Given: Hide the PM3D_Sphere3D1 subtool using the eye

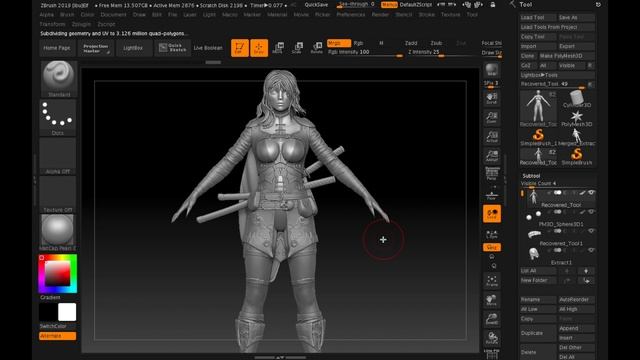Looking at the screenshot, I should tap(591, 212).
